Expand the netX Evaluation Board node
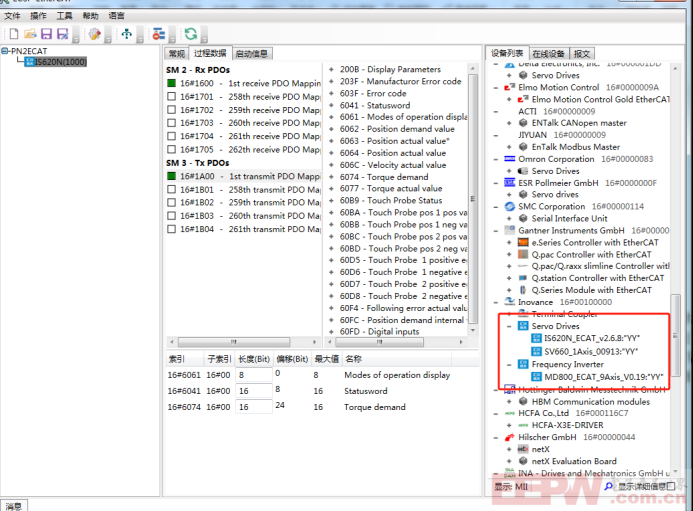 coord(509,461)
